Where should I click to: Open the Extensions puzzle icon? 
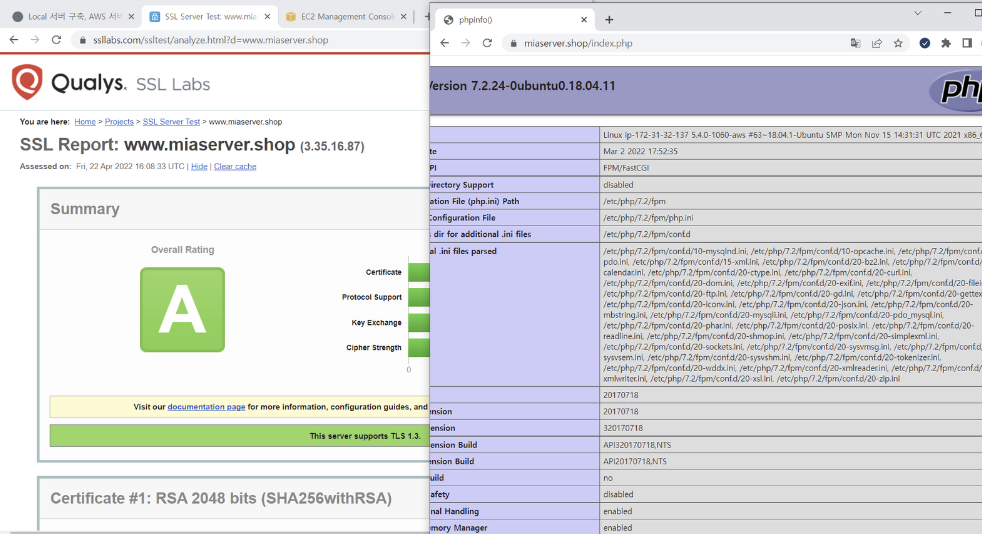click(946, 43)
